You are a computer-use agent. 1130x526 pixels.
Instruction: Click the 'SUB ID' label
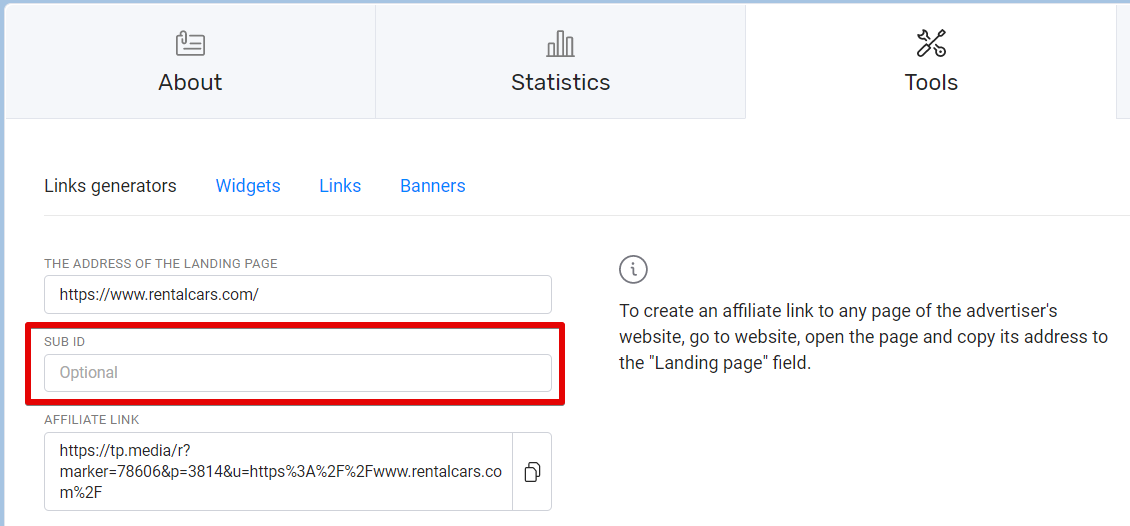click(x=65, y=342)
